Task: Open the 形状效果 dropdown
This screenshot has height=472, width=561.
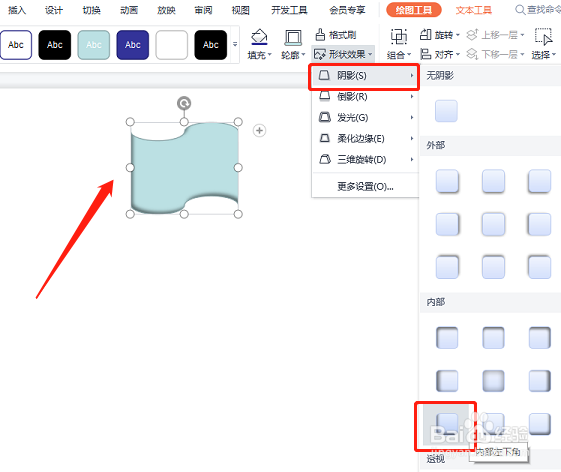Action: (x=343, y=54)
